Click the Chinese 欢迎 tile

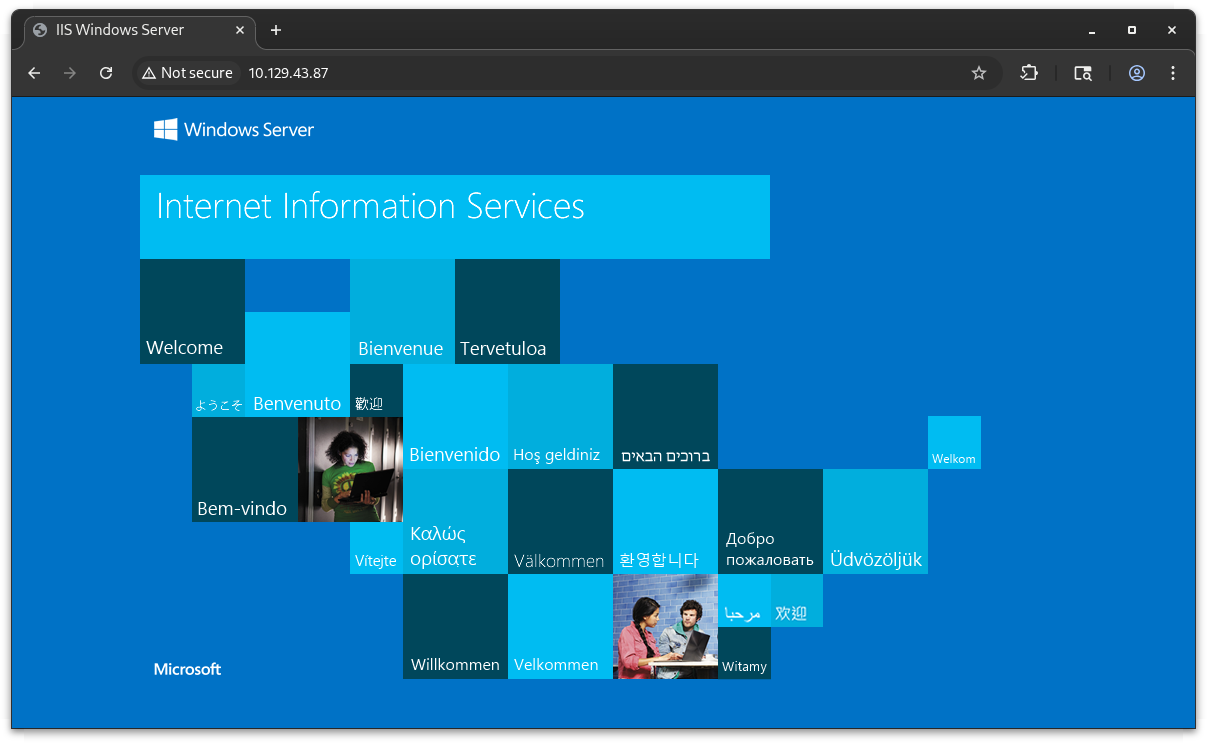click(x=797, y=600)
